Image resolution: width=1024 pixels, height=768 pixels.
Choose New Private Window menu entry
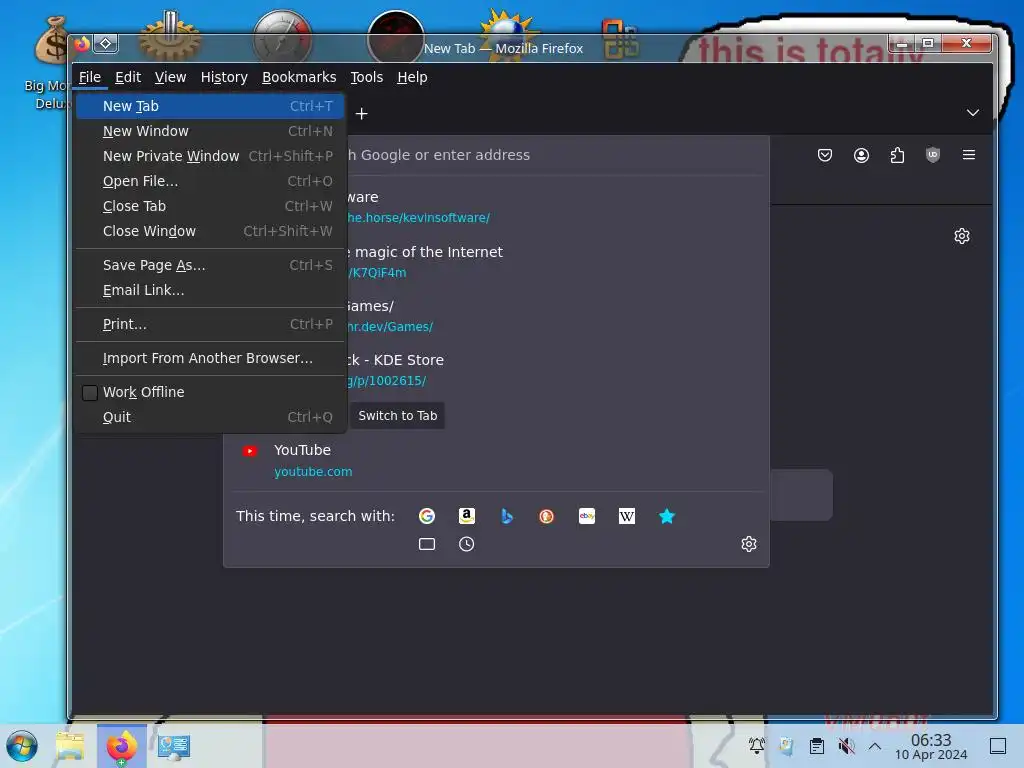pyautogui.click(x=210, y=156)
